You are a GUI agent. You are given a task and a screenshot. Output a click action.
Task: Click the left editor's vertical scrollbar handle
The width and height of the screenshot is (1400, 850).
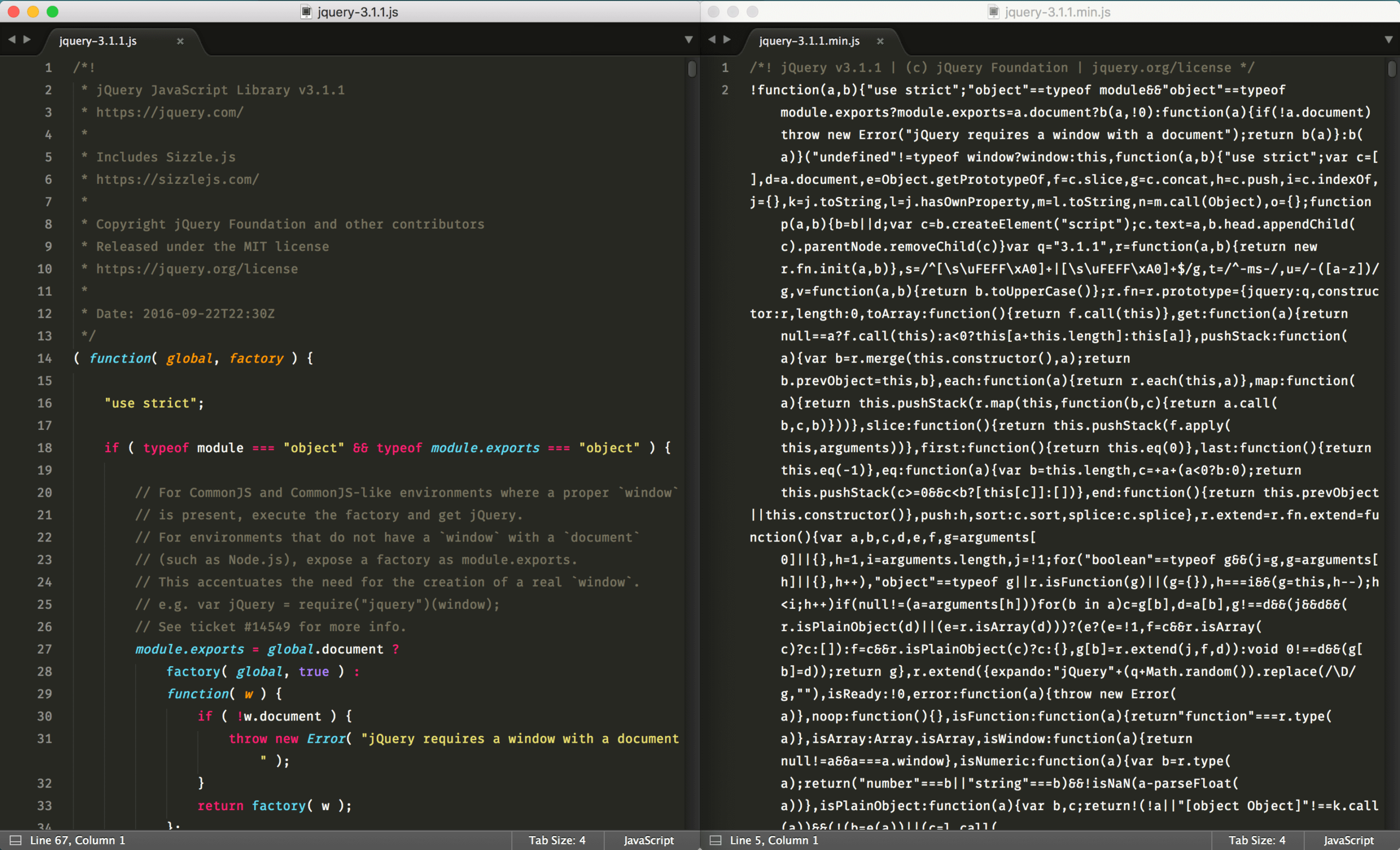691,69
